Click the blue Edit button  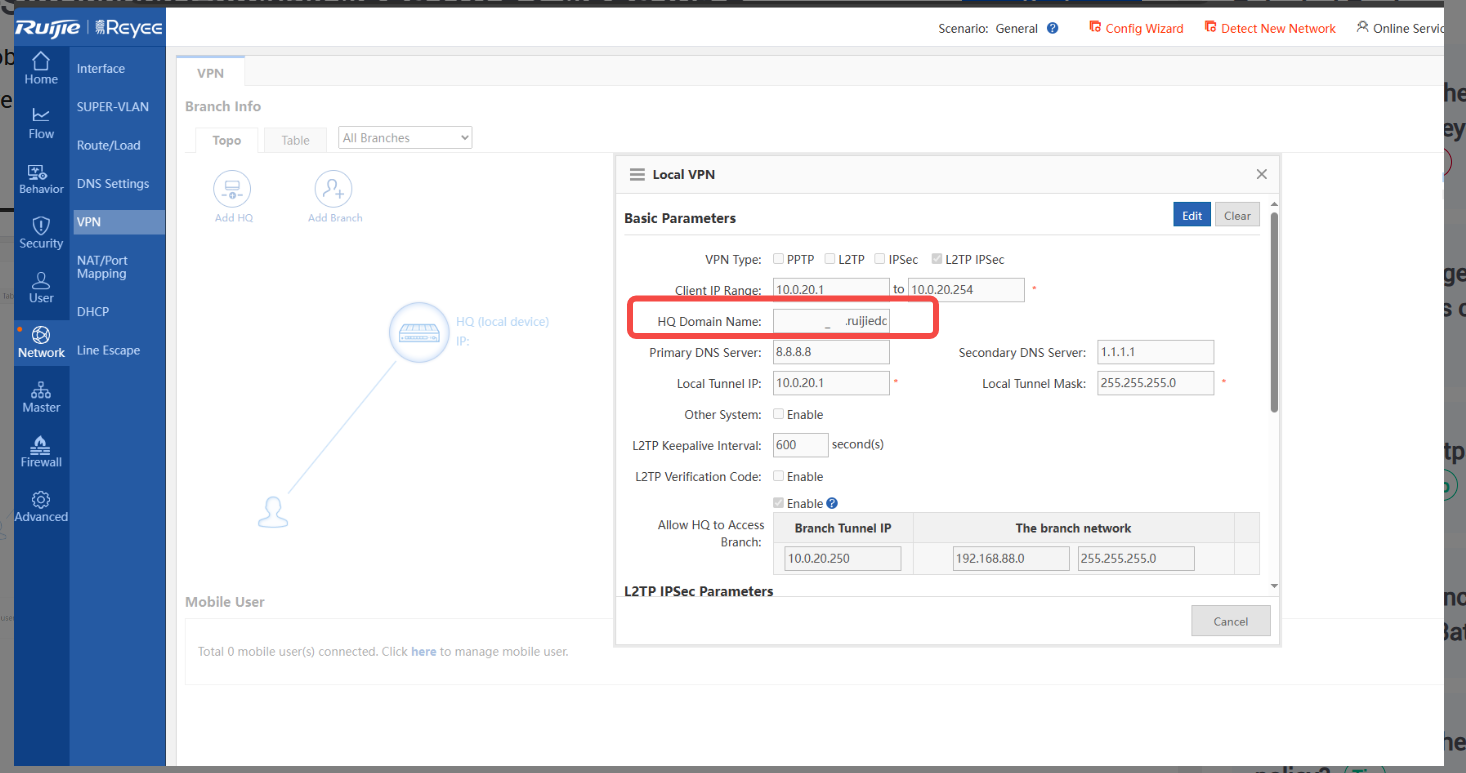(x=1191, y=215)
